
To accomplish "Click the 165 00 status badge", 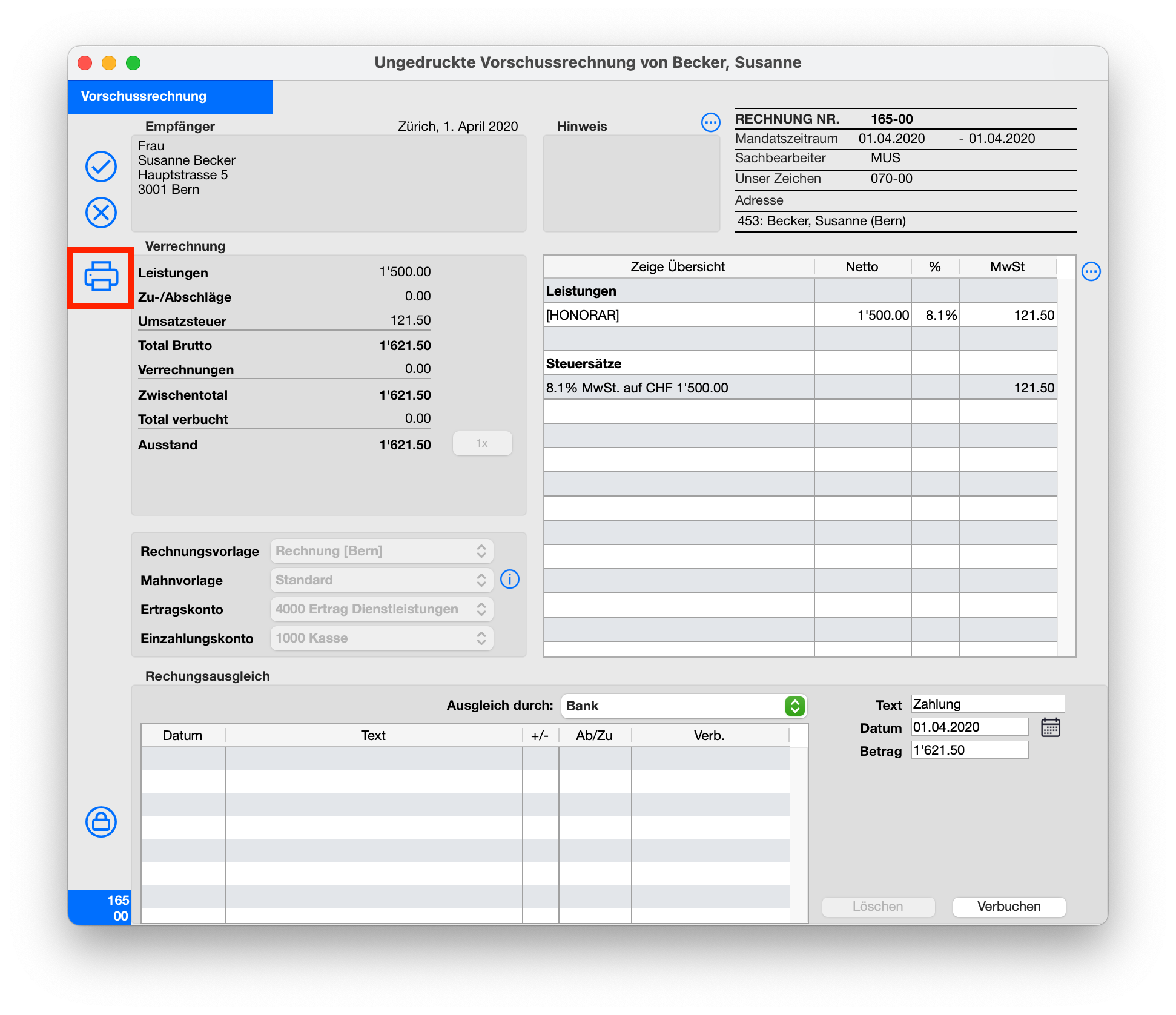I will coord(99,908).
